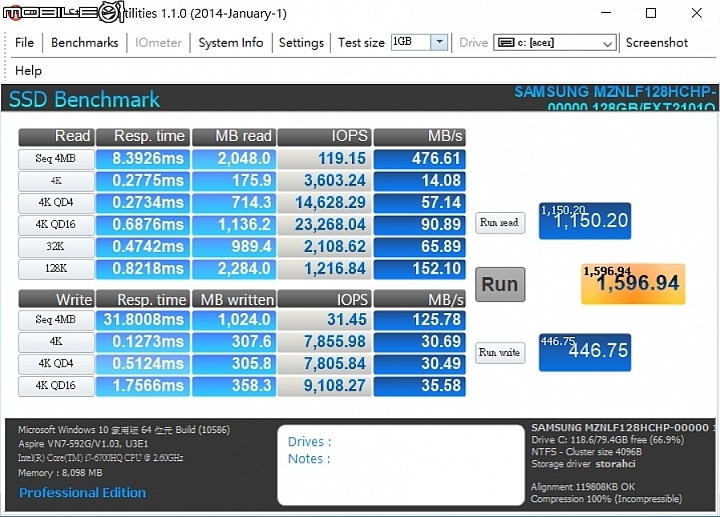Click the total score 1,596.94 box
This screenshot has width=720, height=517.
[x=633, y=284]
